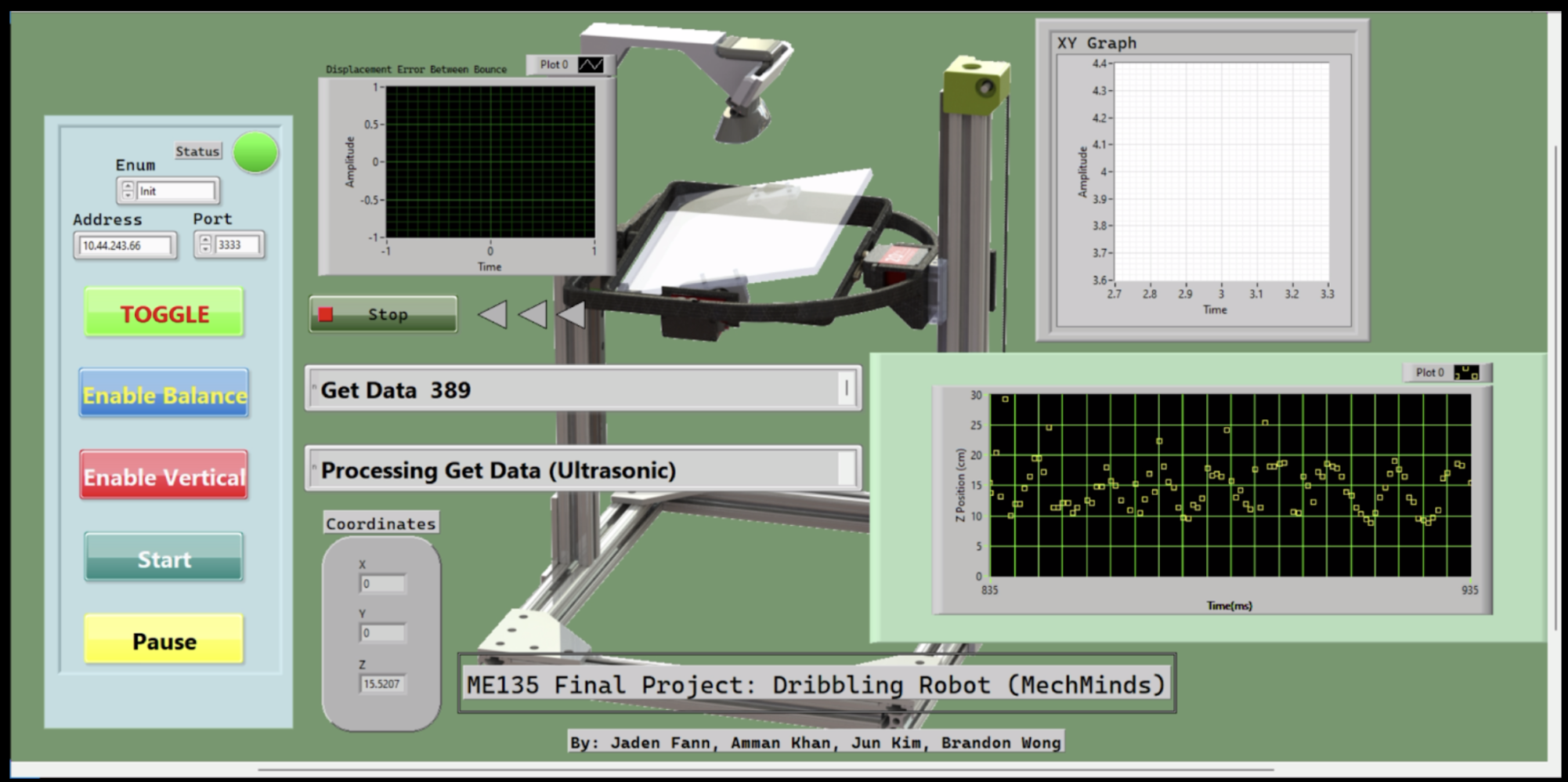This screenshot has width=1568, height=782.
Task: Click the Get Data 389 string indicator
Action: (x=583, y=389)
